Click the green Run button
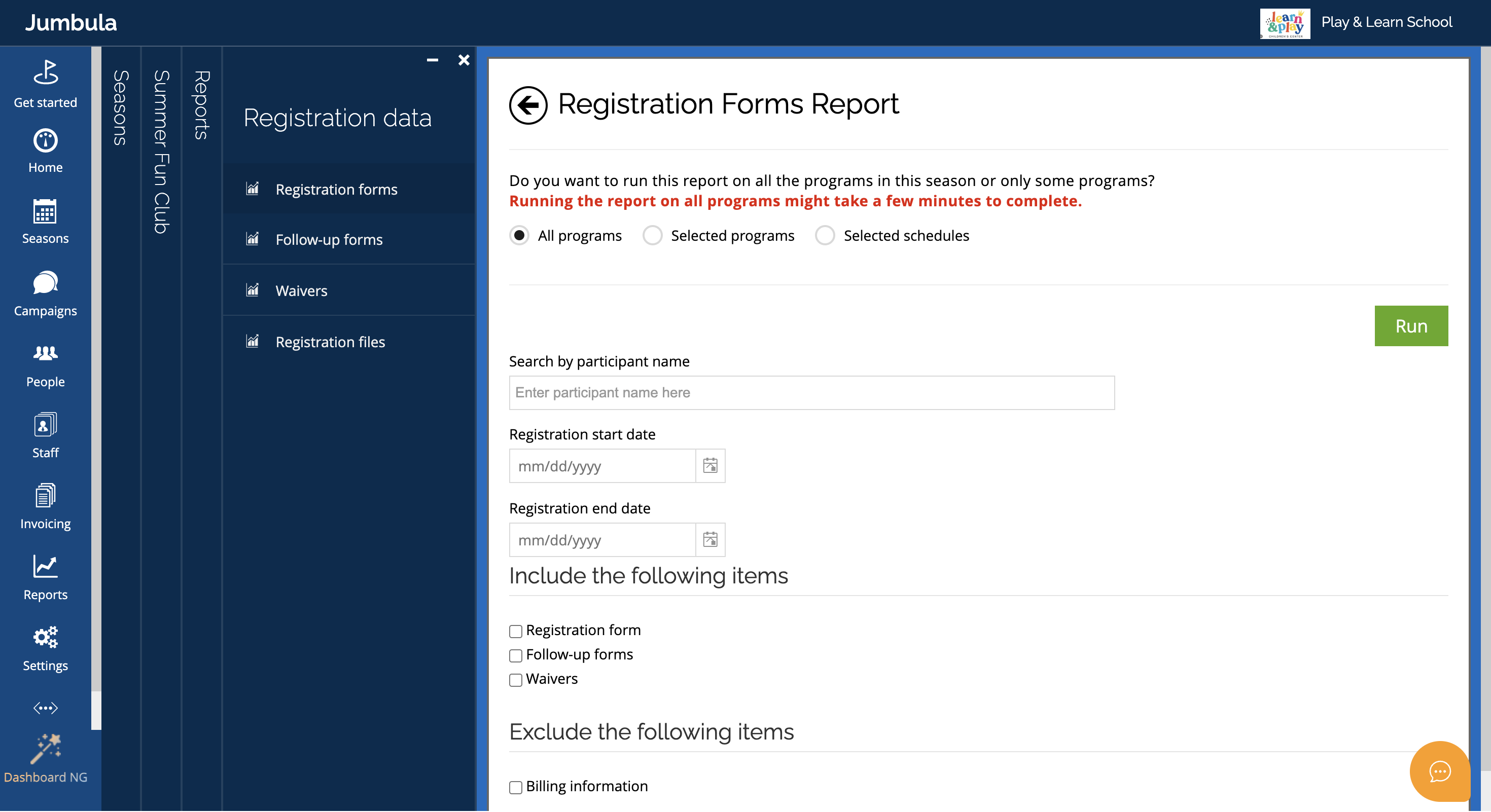The height and width of the screenshot is (812, 1491). pos(1410,325)
